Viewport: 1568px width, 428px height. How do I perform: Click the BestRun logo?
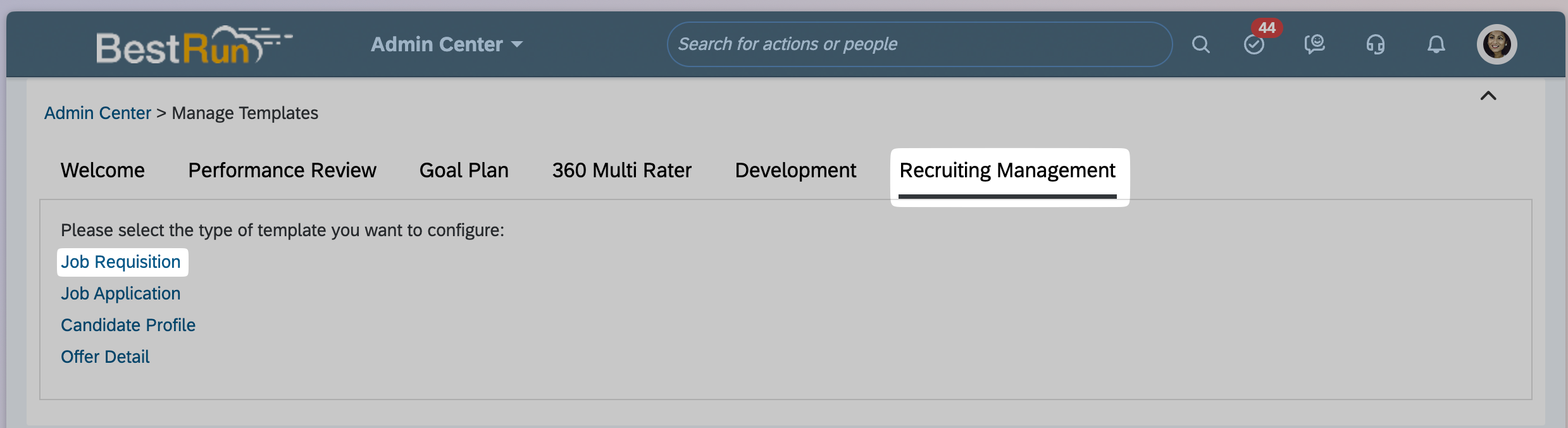coord(194,44)
